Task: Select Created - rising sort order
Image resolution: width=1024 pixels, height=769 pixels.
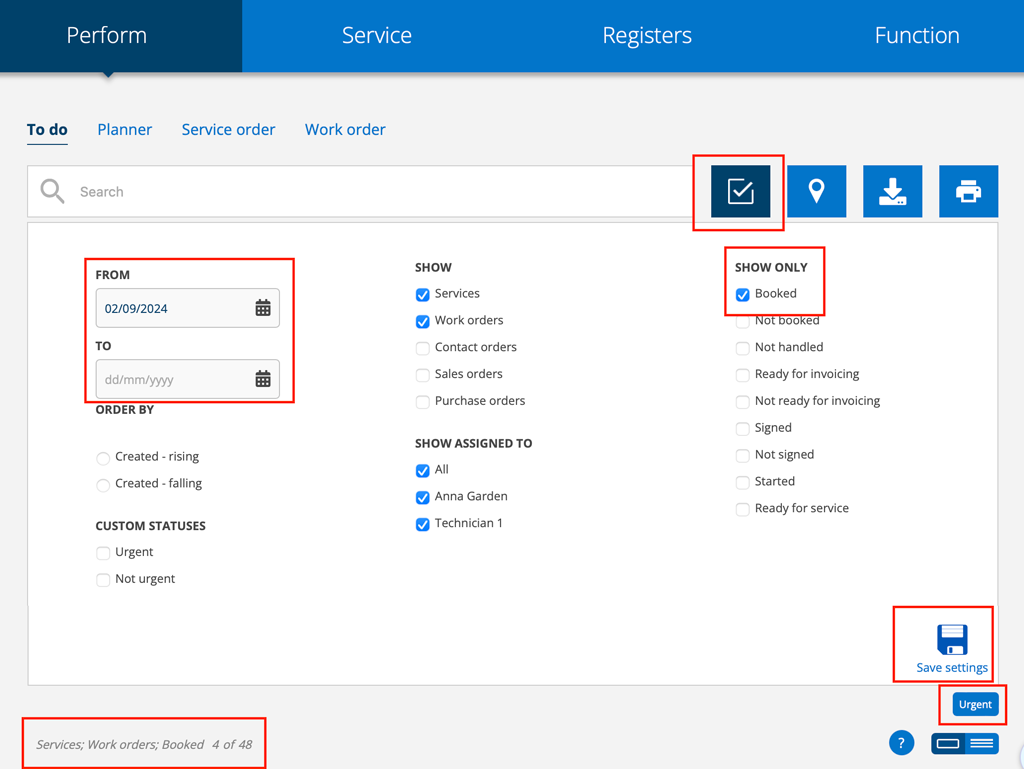Action: (103, 458)
